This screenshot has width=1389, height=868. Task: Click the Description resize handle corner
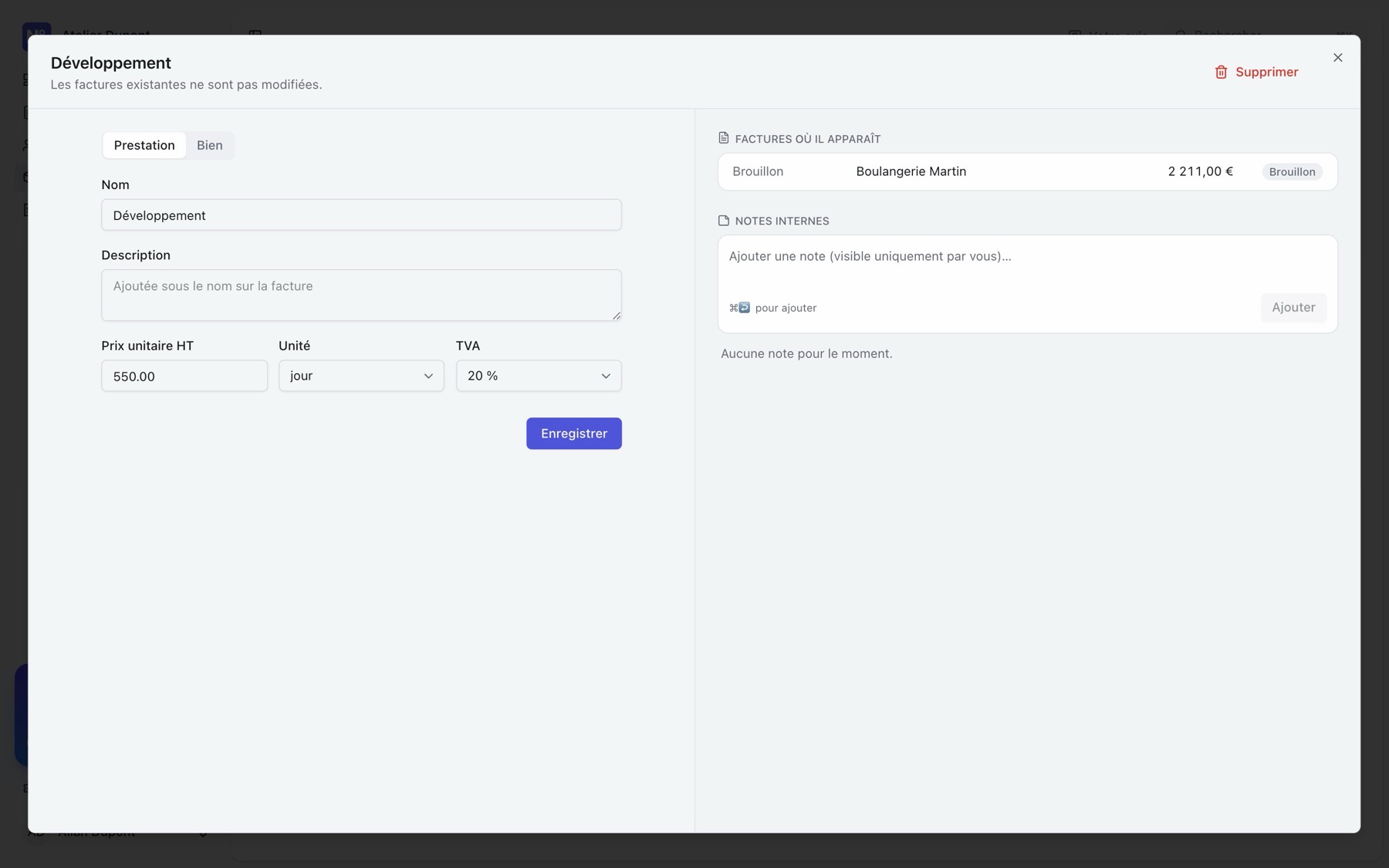click(x=616, y=315)
